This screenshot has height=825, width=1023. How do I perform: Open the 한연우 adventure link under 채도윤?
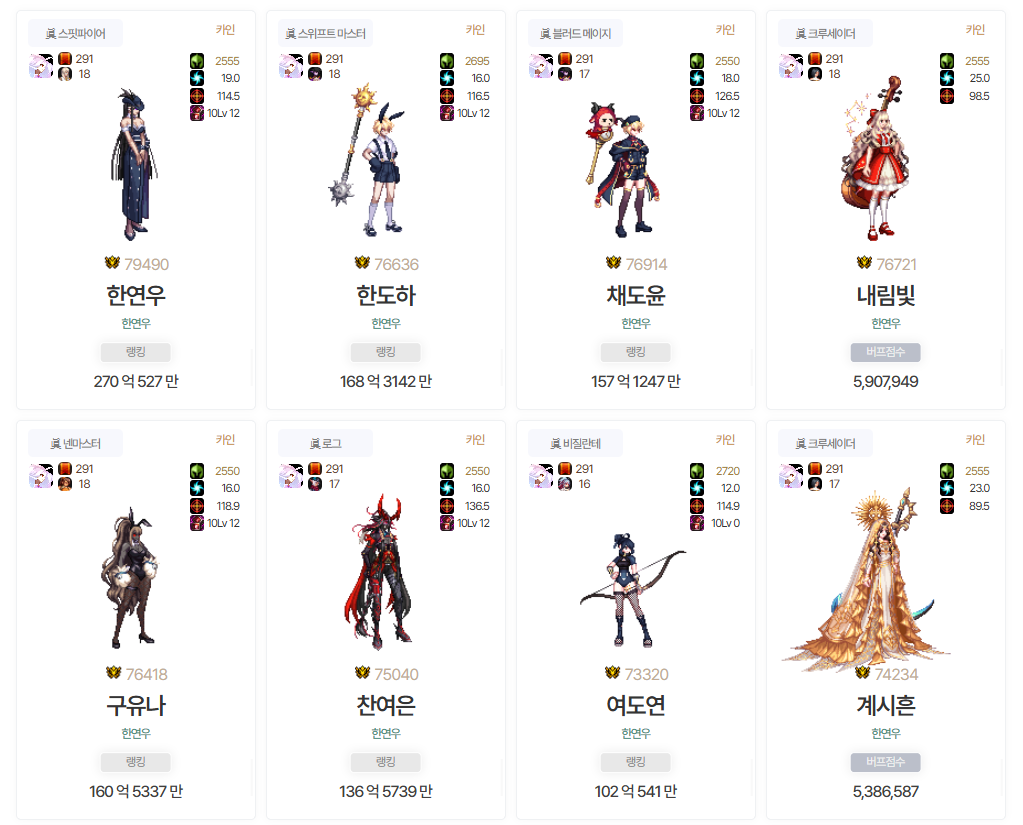point(635,323)
